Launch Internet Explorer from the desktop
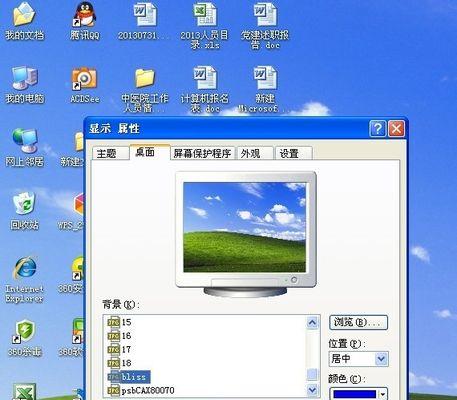 pyautogui.click(x=25, y=267)
